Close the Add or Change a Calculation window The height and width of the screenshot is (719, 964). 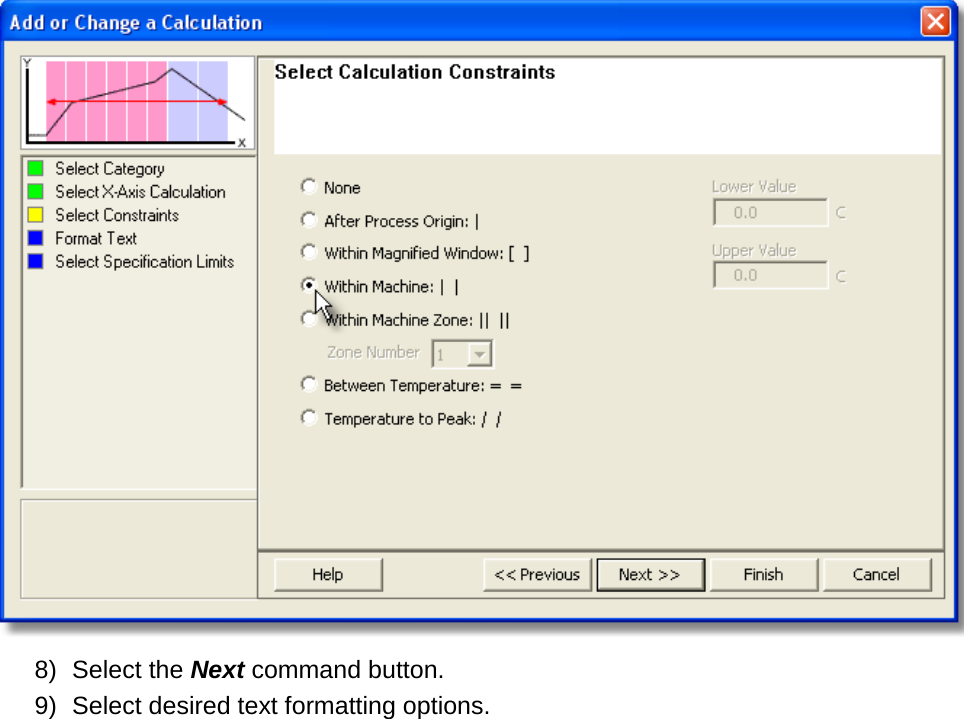click(x=935, y=22)
